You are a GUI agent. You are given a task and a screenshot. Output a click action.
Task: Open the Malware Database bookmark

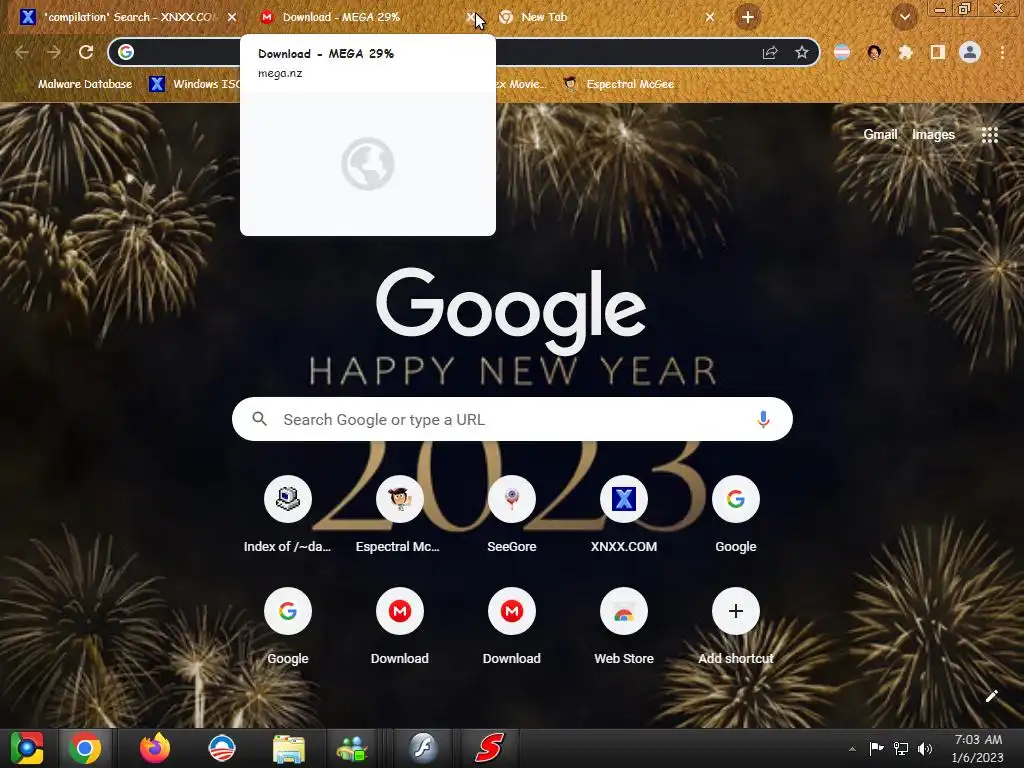[x=77, y=84]
